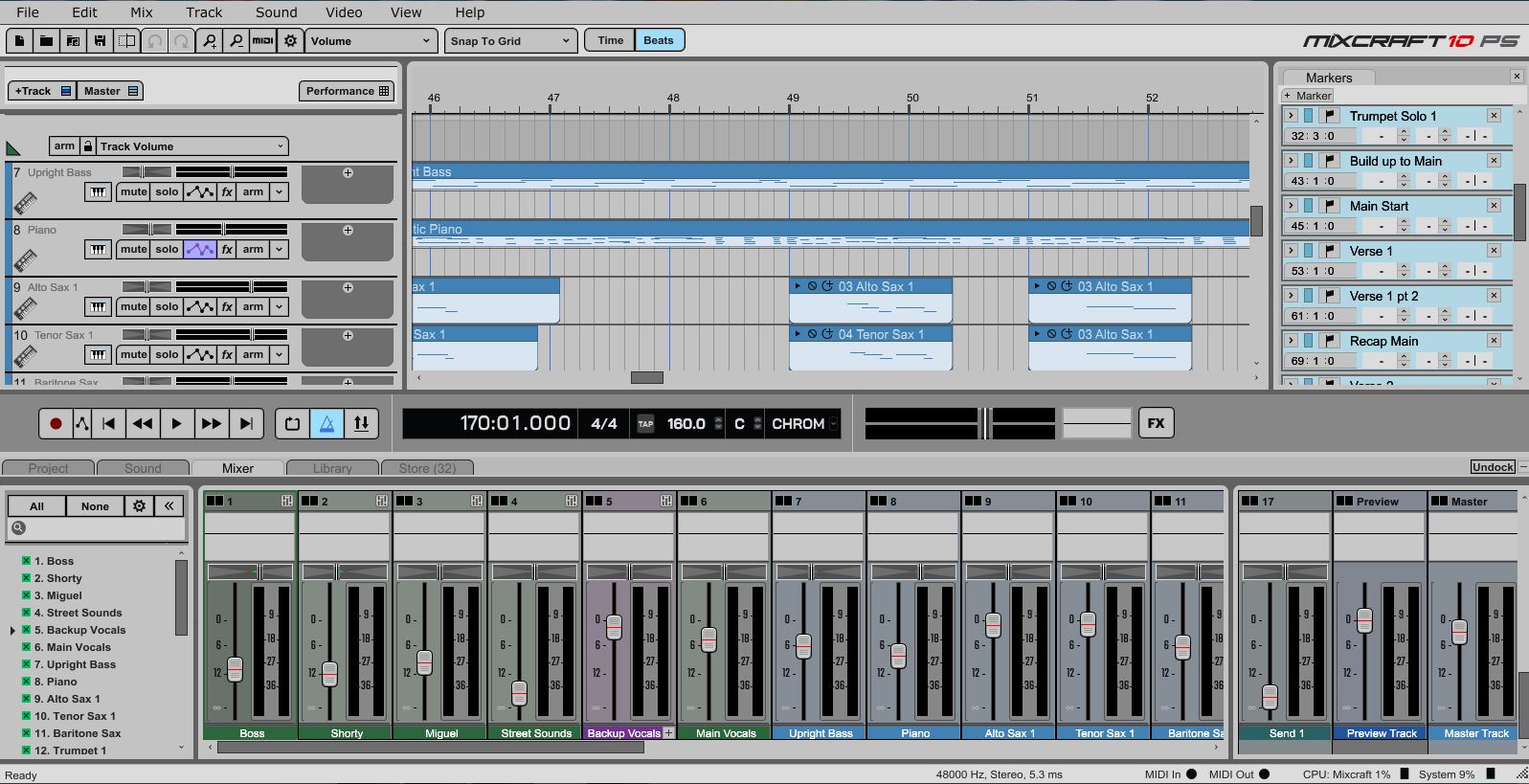The width and height of the screenshot is (1529, 784).
Task: Switch to the Library tab
Action: pyautogui.click(x=332, y=468)
